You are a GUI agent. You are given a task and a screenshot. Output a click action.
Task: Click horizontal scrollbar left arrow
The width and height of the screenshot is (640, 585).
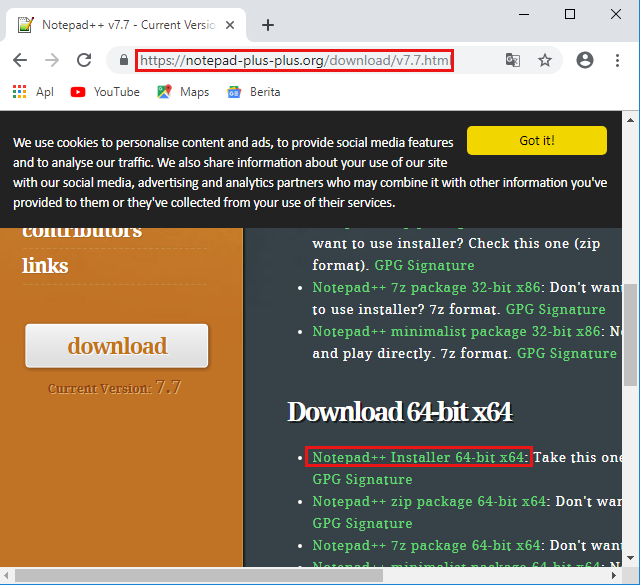pyautogui.click(x=6, y=576)
